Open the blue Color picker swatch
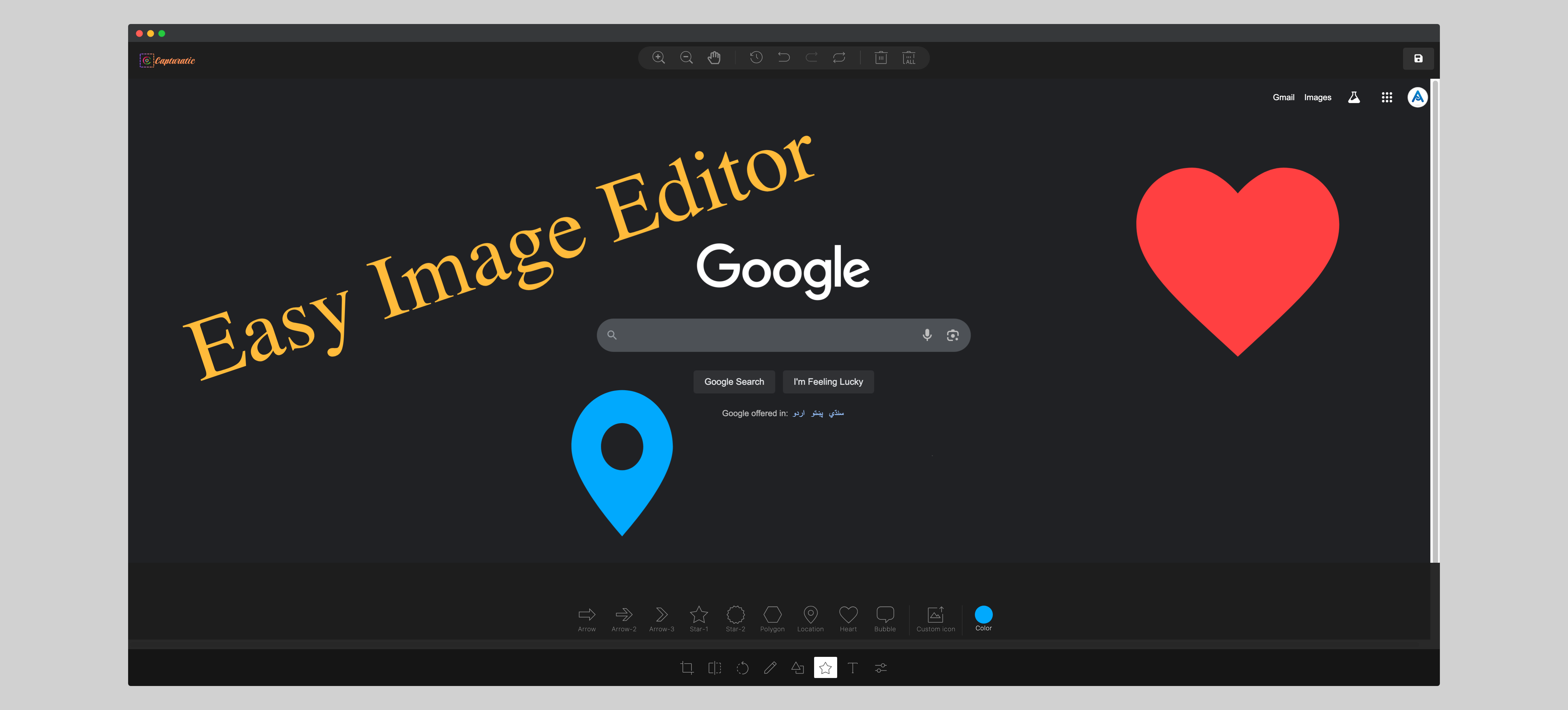The width and height of the screenshot is (1568, 710). [984, 615]
